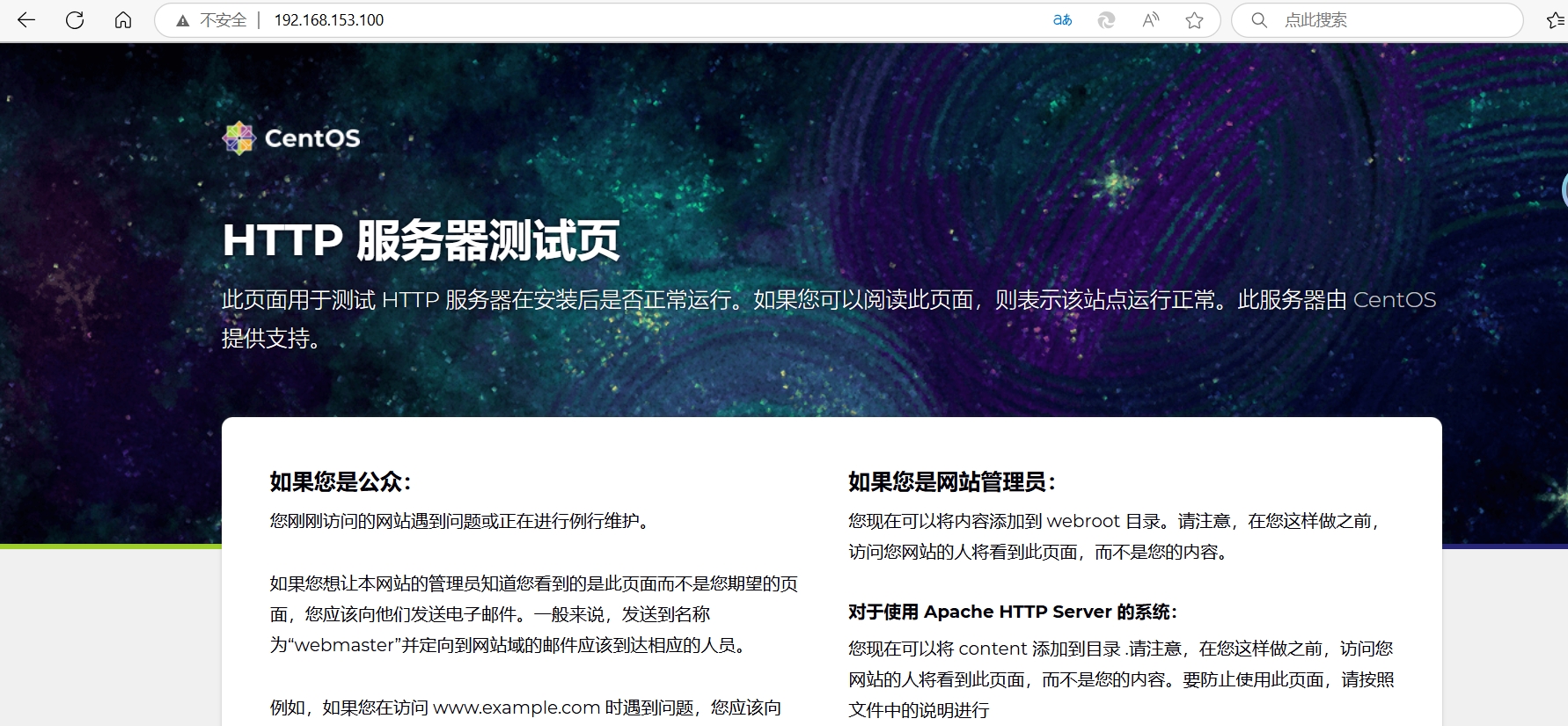Click the www.example.com text in paragraph
The image size is (1568, 726).
click(x=517, y=708)
